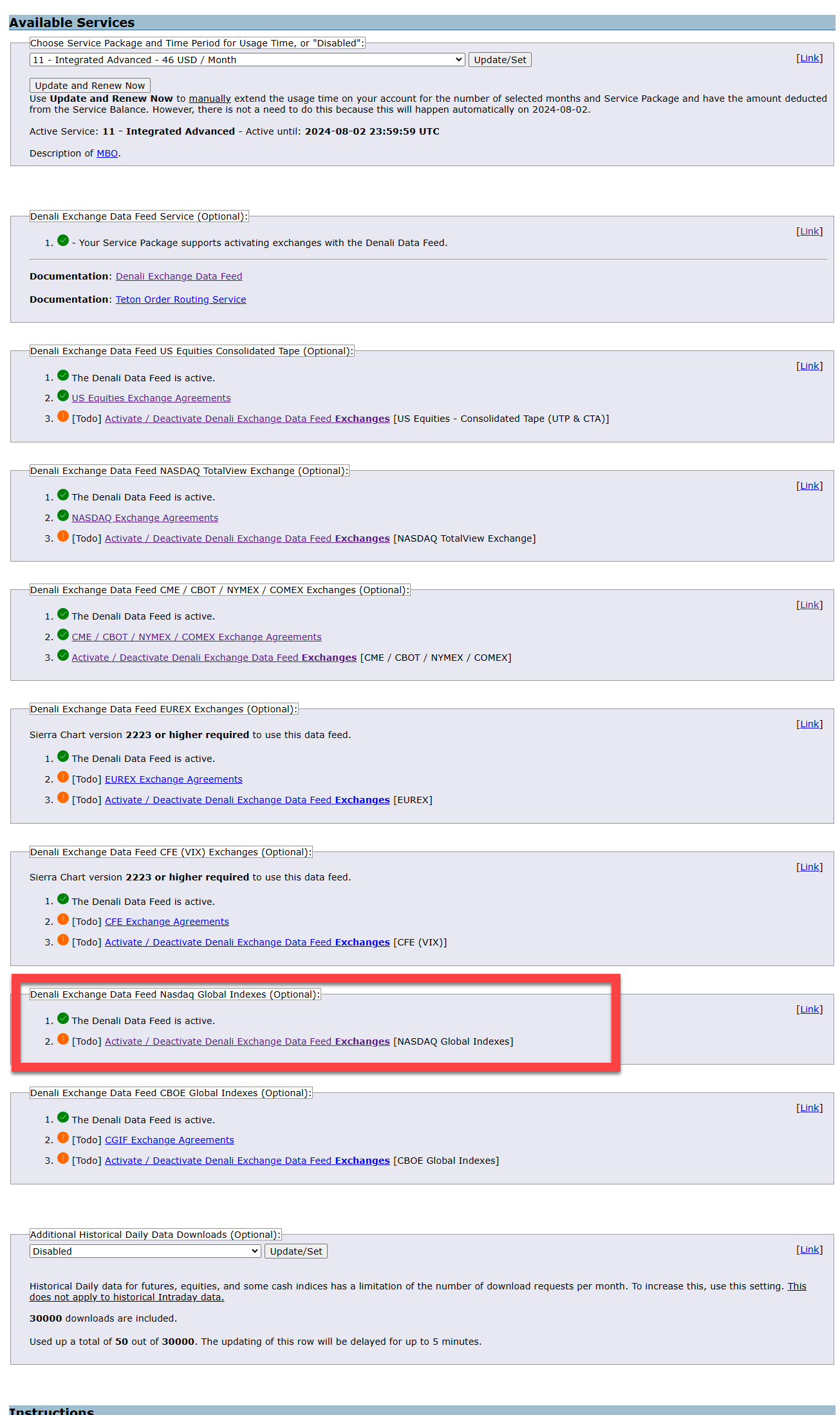This screenshot has height=1415, width=840.
Task: Click [Link] in the Service Package section
Action: [809, 59]
